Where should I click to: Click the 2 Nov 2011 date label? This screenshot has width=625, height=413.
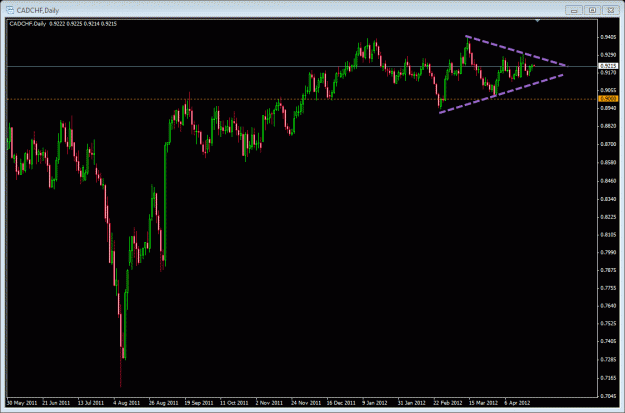[269, 403]
